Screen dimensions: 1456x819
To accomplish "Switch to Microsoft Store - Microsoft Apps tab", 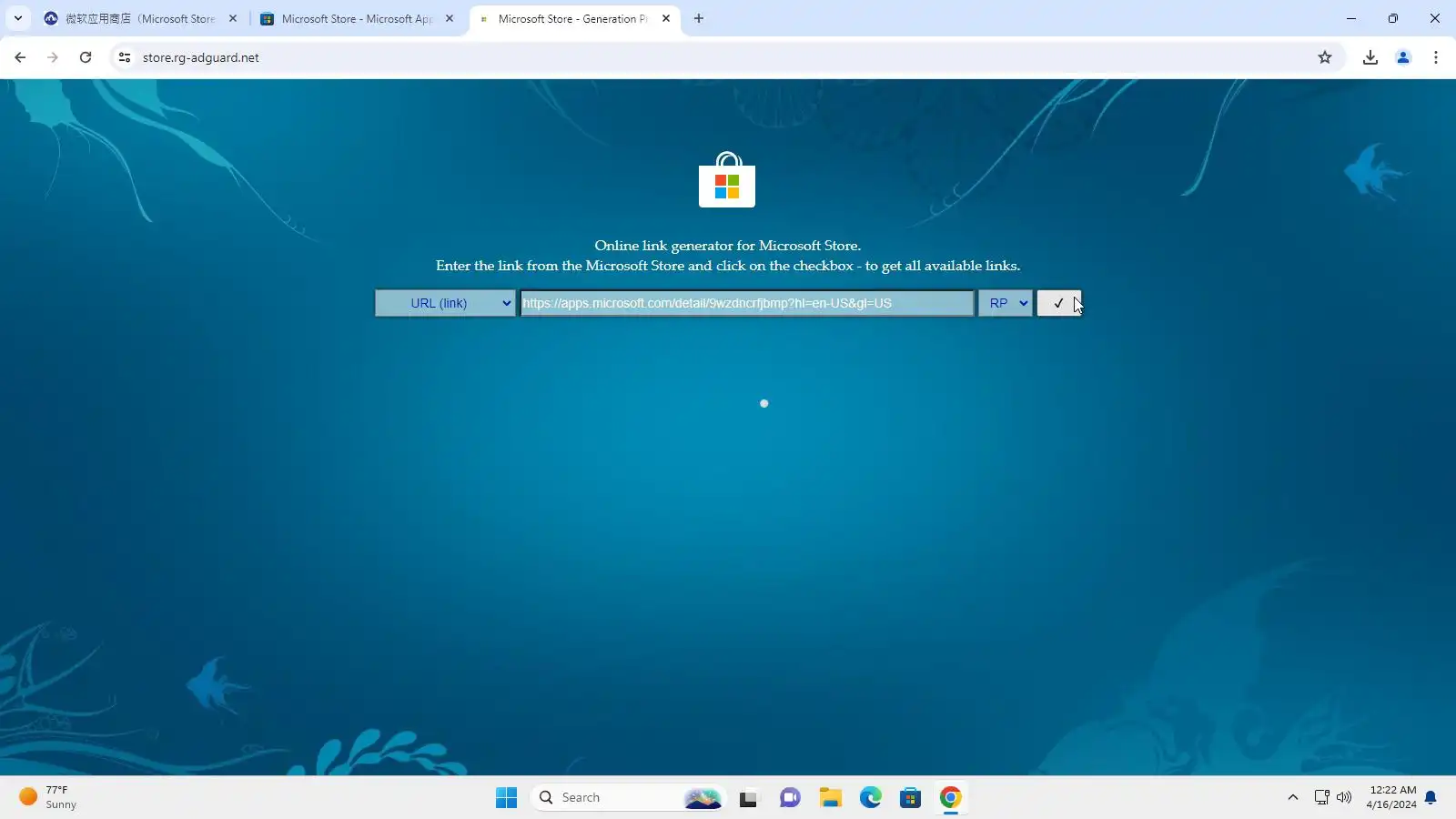I will (x=357, y=18).
